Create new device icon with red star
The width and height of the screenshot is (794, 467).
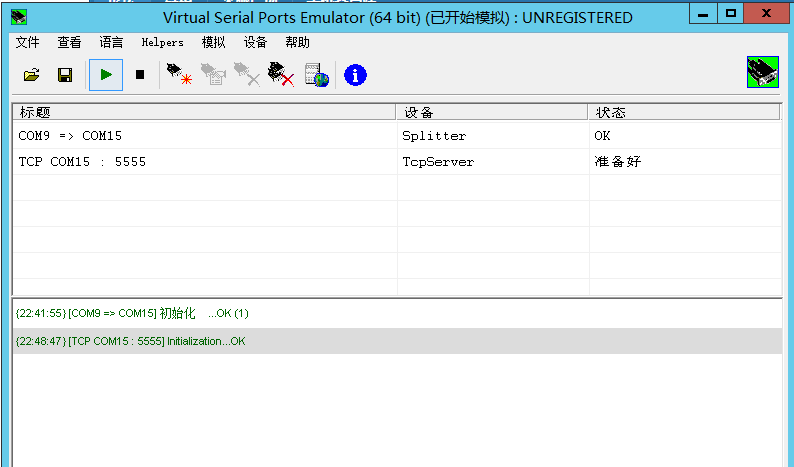click(179, 74)
